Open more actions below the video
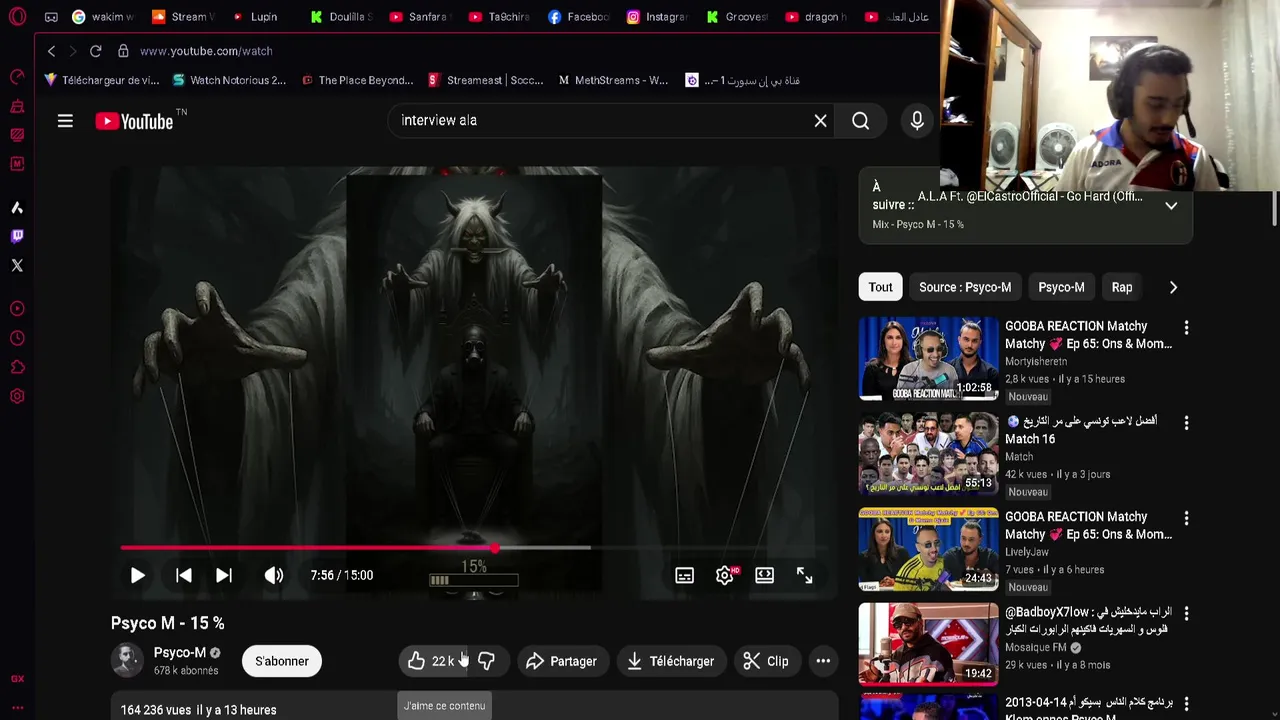 pos(823,661)
